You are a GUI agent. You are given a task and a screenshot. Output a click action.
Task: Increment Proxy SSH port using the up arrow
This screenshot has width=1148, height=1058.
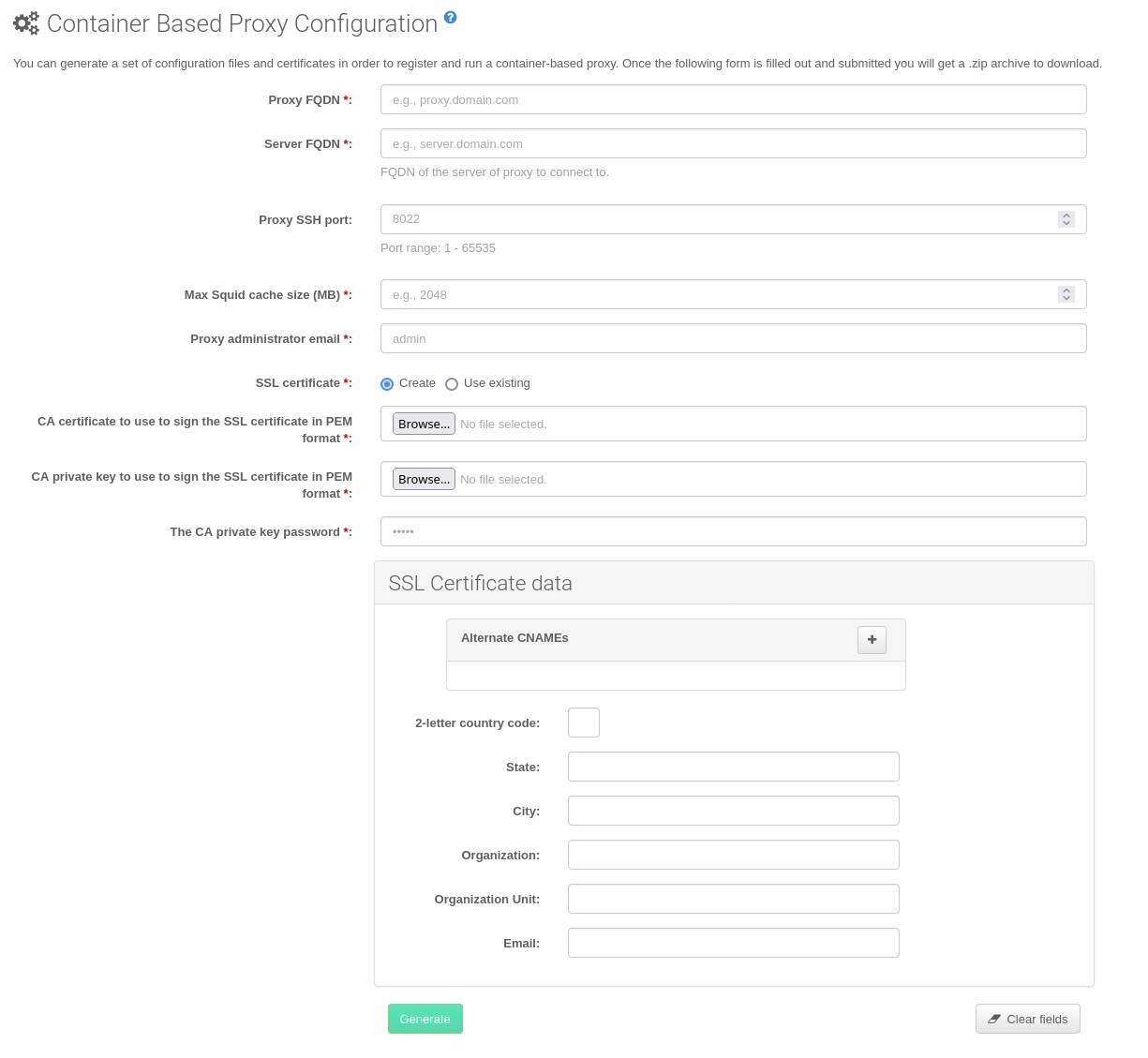coord(1066,215)
